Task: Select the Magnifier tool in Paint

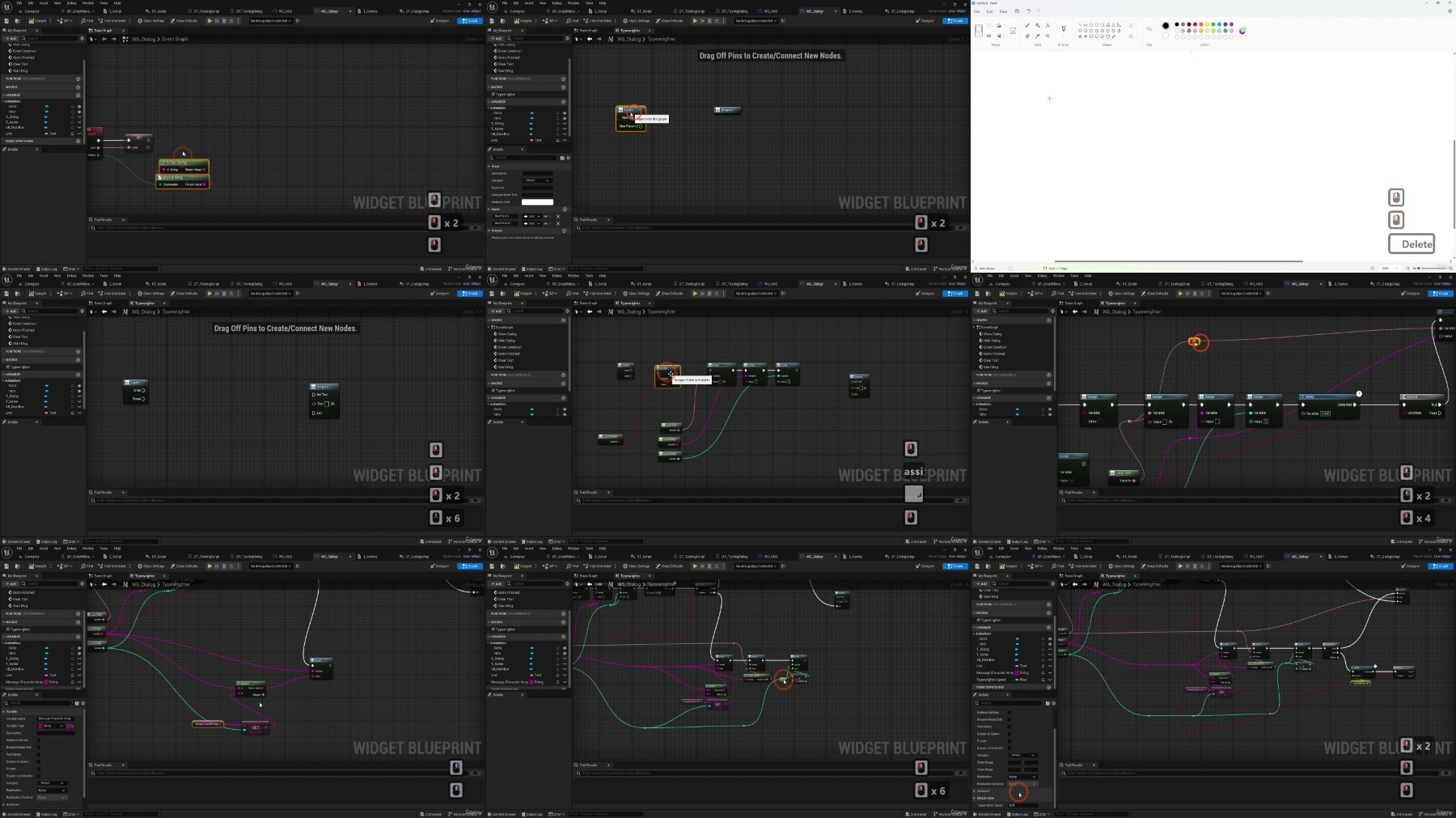Action: click(x=1048, y=36)
